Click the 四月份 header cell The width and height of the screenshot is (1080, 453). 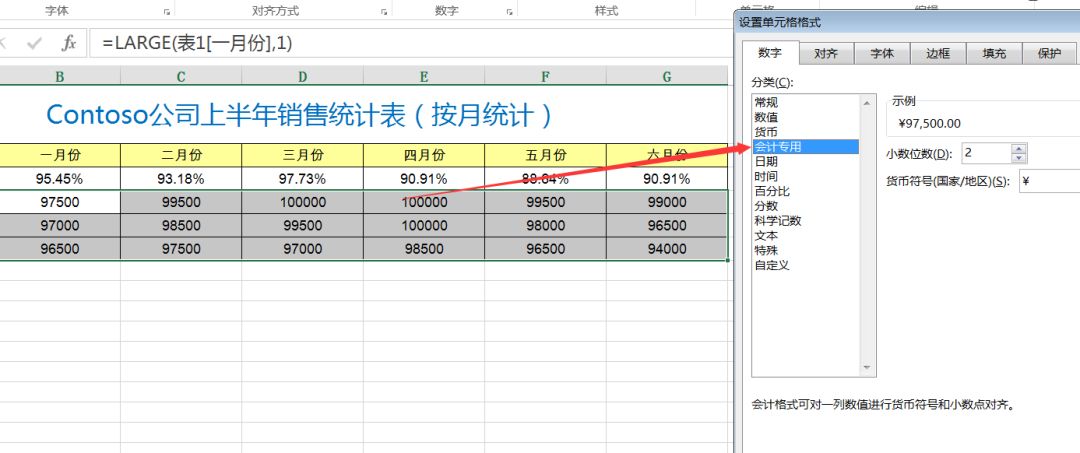(x=424, y=156)
